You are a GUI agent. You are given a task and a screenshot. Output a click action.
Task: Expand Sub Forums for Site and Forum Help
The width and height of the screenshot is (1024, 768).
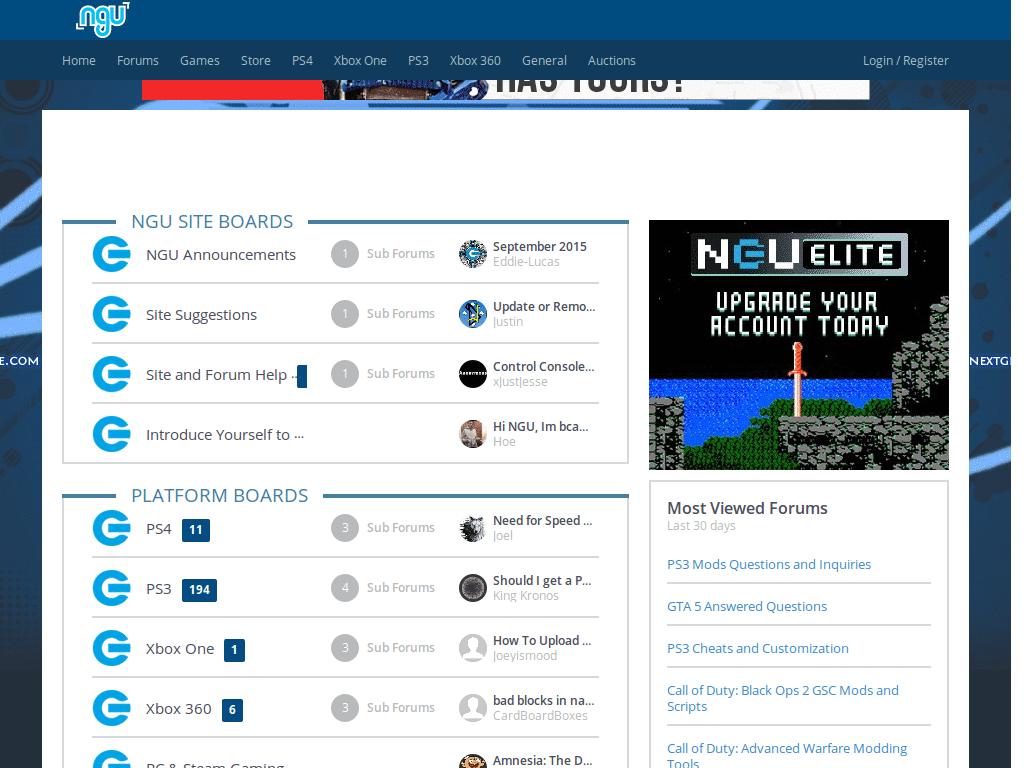click(383, 374)
